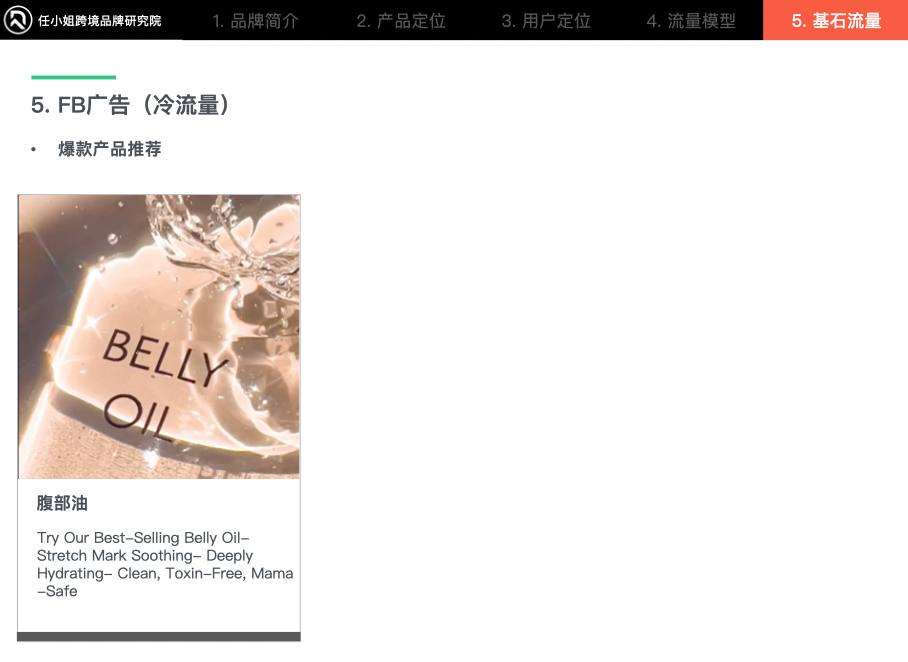The height and width of the screenshot is (662, 908).
Task: Go to the 4. 流量模型 tab
Action: coord(691,21)
